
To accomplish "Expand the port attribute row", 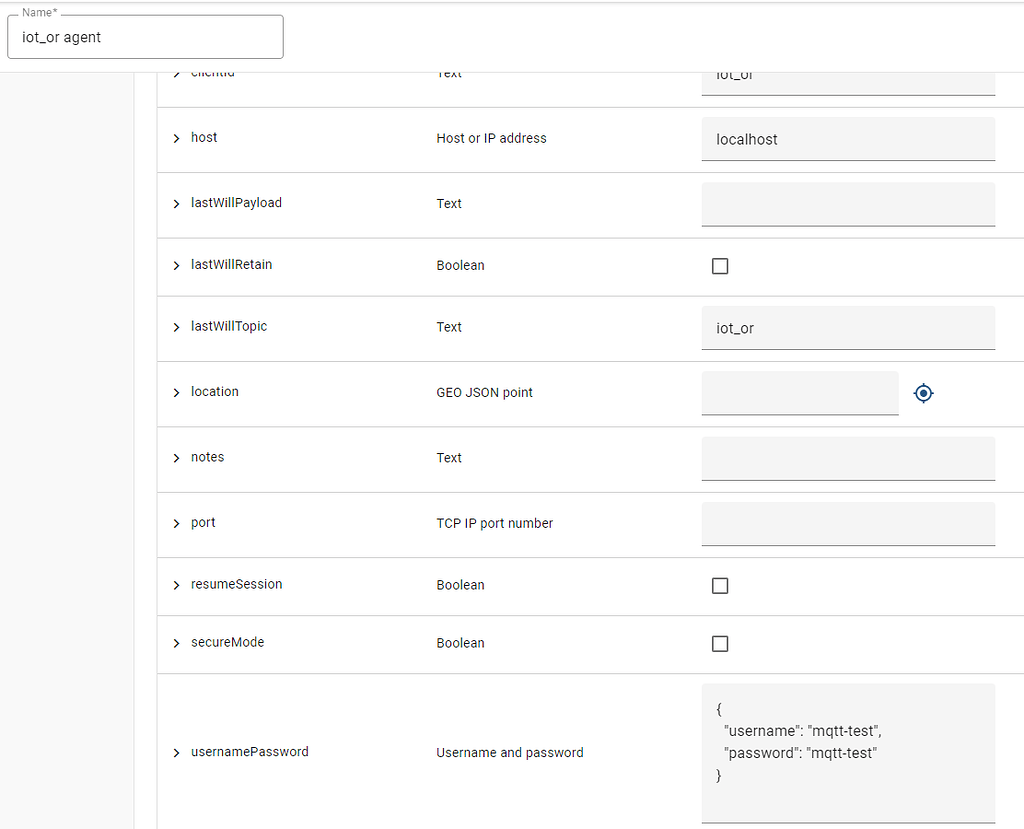I will [176, 523].
